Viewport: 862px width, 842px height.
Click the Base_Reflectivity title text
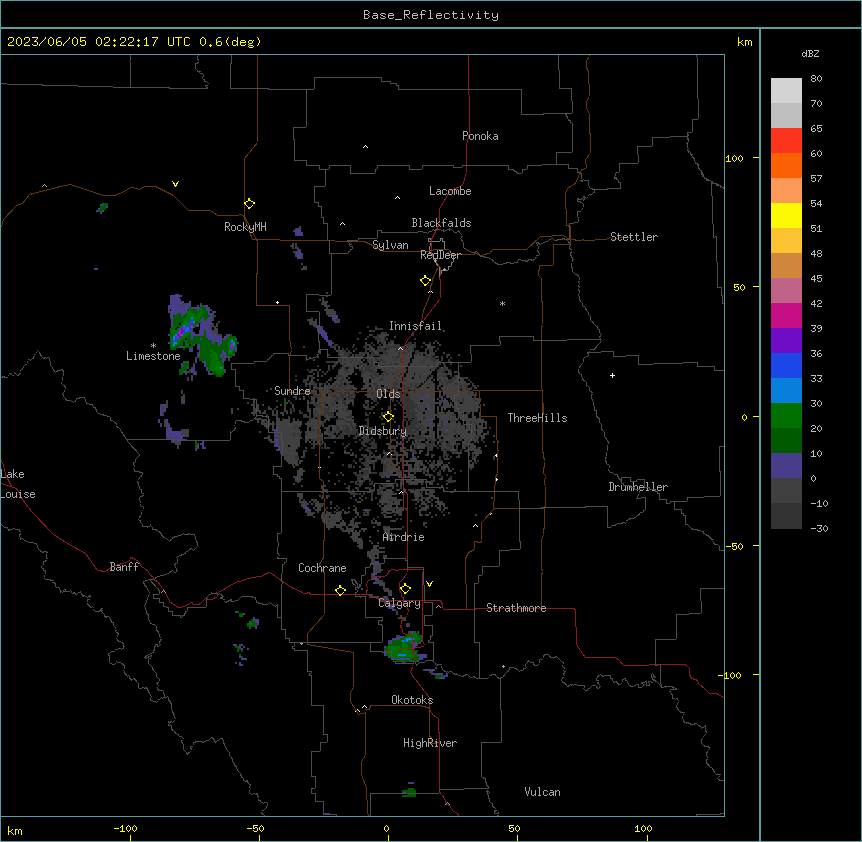tap(431, 15)
